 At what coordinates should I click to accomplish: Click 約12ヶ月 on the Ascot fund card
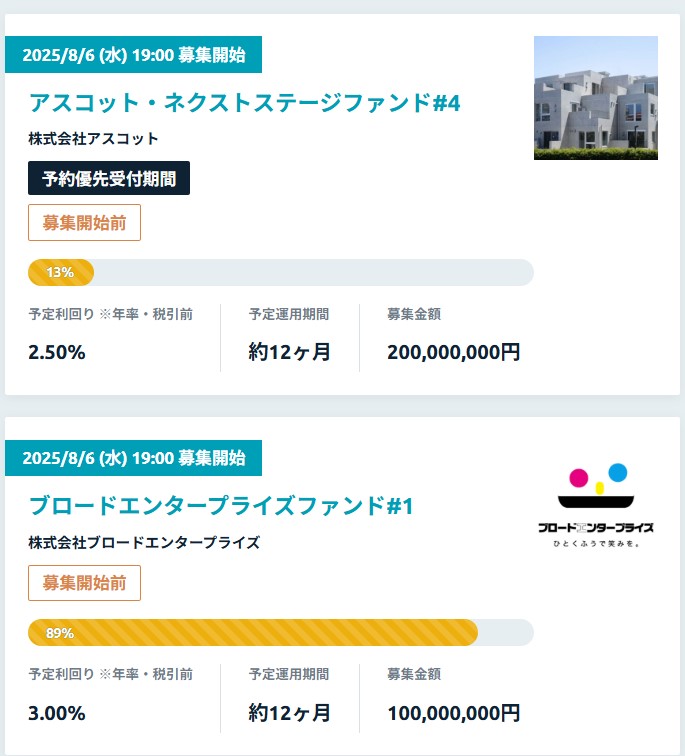[289, 352]
